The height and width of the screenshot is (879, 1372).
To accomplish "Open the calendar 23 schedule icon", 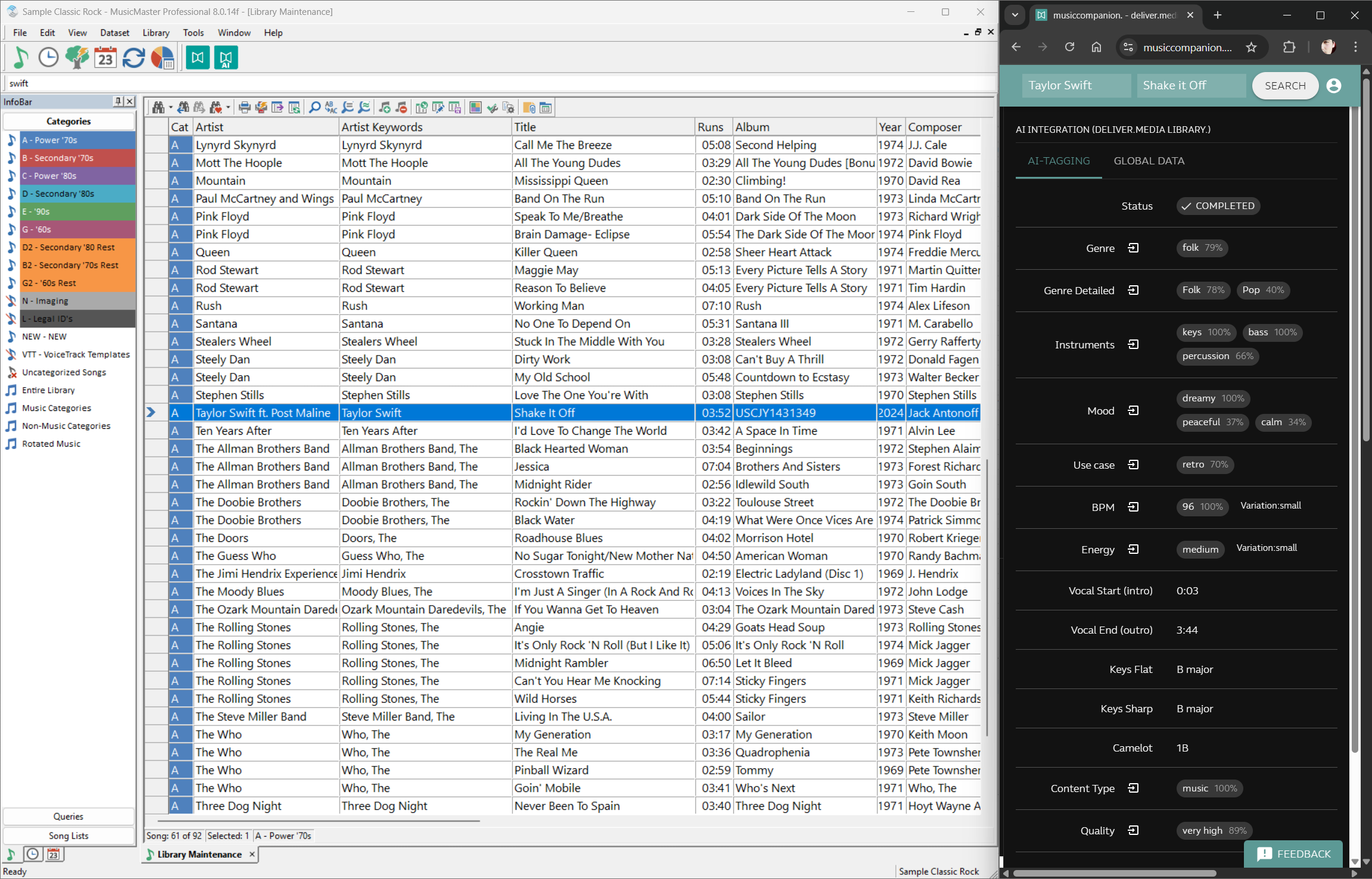I will point(105,58).
